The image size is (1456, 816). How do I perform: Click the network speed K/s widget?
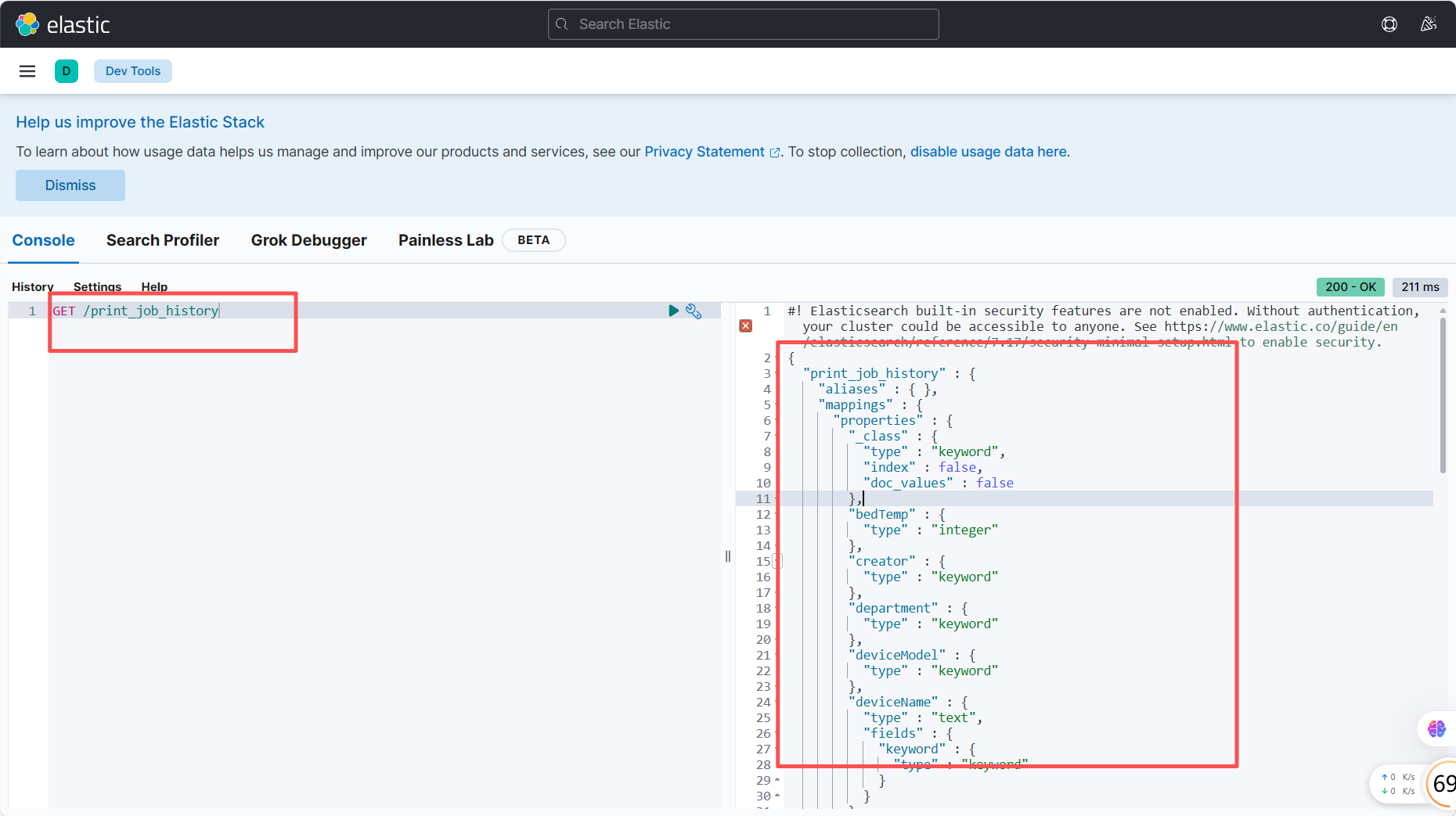point(1398,784)
